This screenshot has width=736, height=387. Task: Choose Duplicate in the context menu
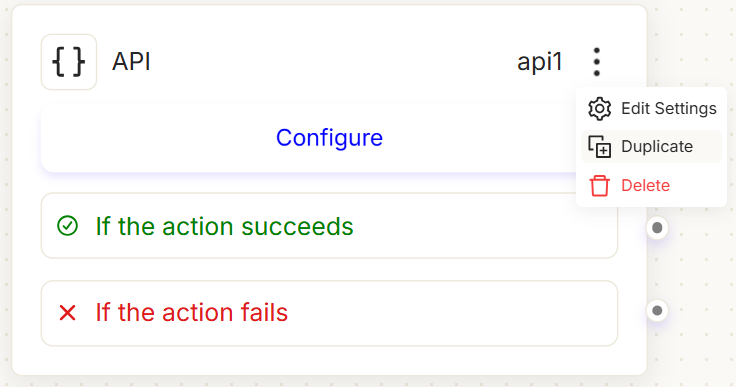pos(652,147)
